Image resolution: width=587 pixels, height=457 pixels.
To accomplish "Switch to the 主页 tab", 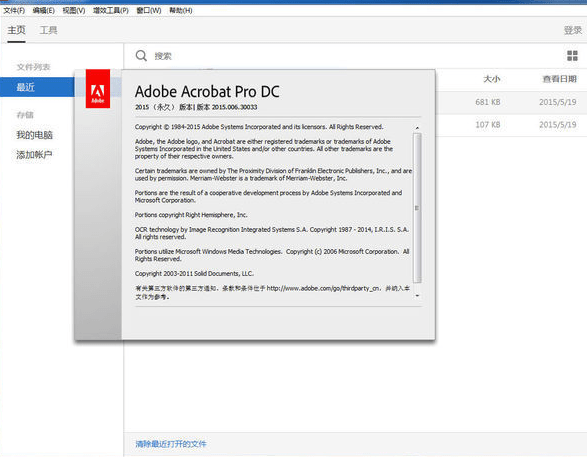I will [x=16, y=30].
